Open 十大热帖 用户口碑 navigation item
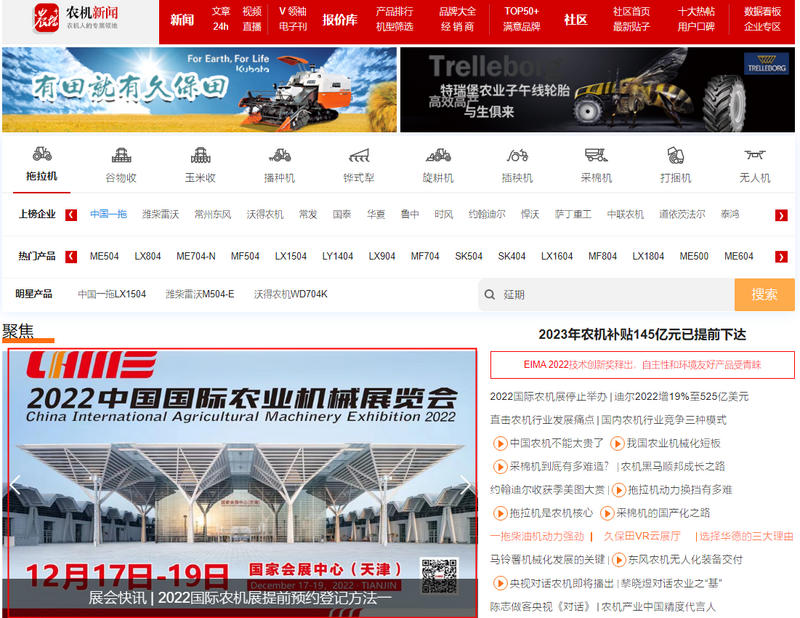Screen dimensions: 800x618 [696, 19]
